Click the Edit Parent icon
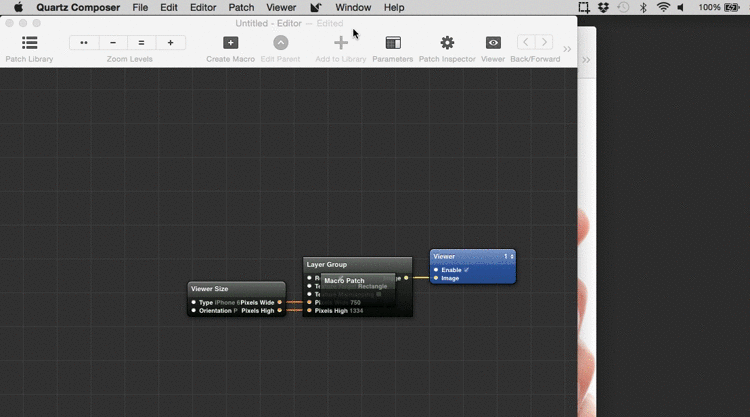The image size is (750, 417). pyautogui.click(x=281, y=43)
